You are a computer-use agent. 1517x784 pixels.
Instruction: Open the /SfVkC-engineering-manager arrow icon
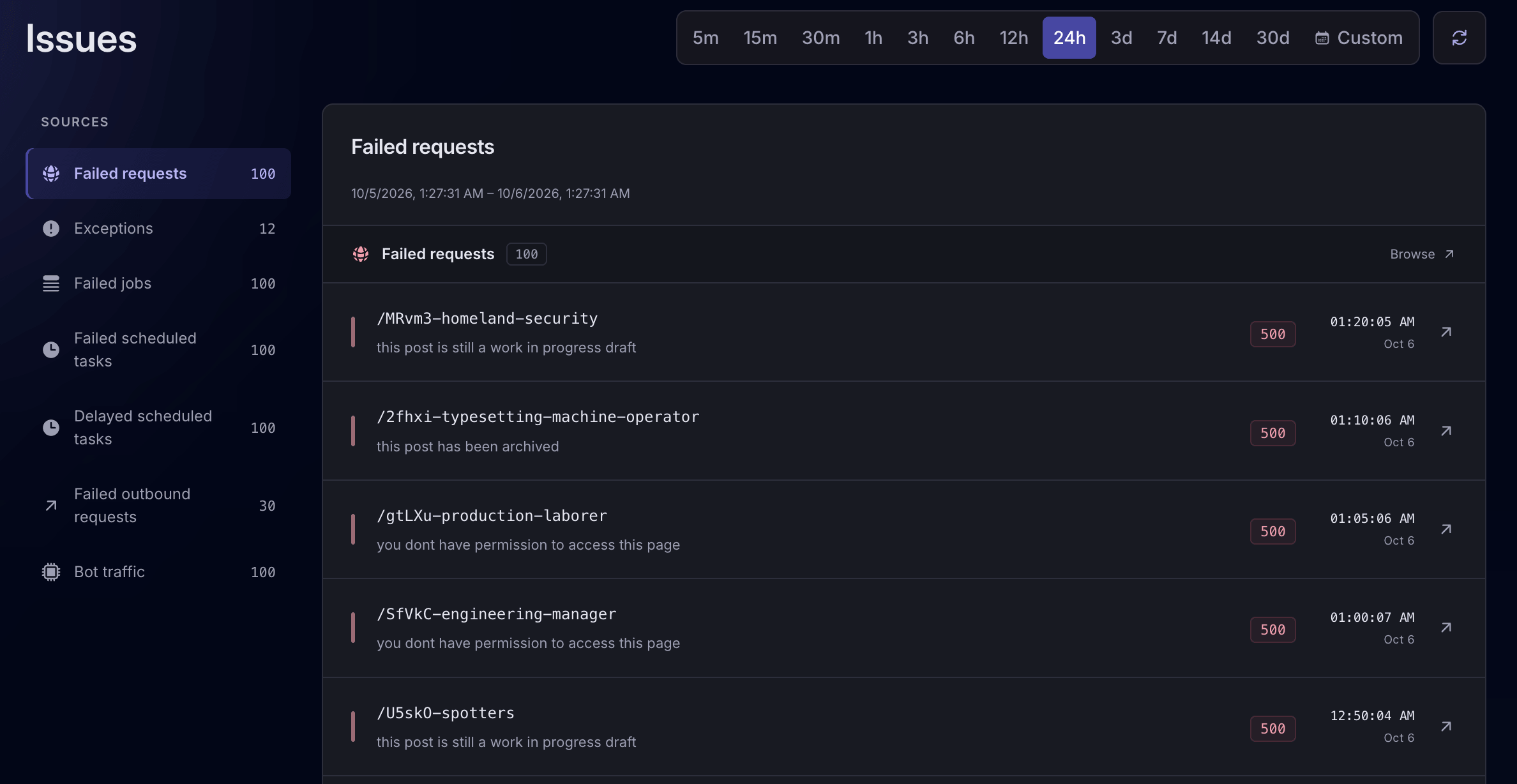[1446, 628]
